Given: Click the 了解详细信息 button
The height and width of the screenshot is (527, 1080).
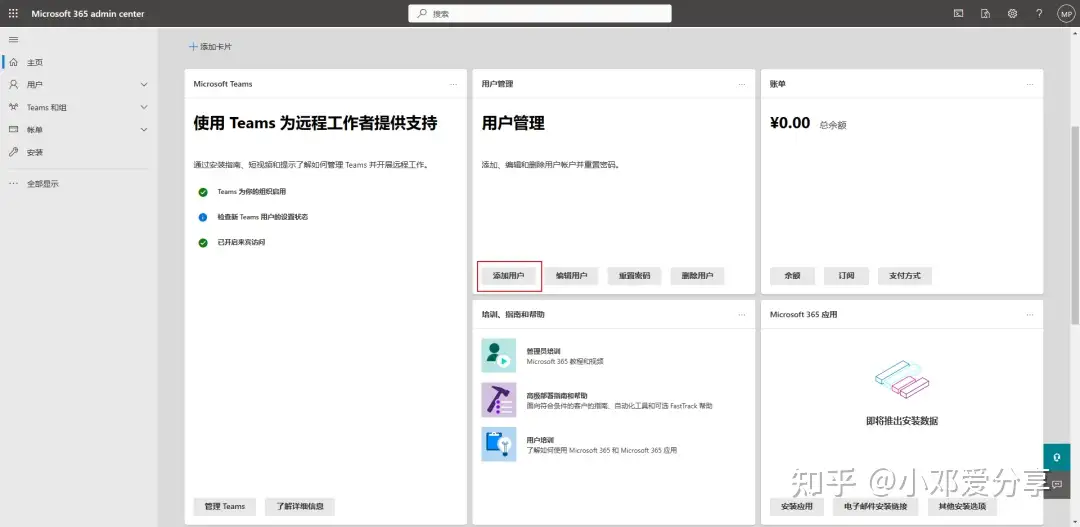Looking at the screenshot, I should 300,506.
